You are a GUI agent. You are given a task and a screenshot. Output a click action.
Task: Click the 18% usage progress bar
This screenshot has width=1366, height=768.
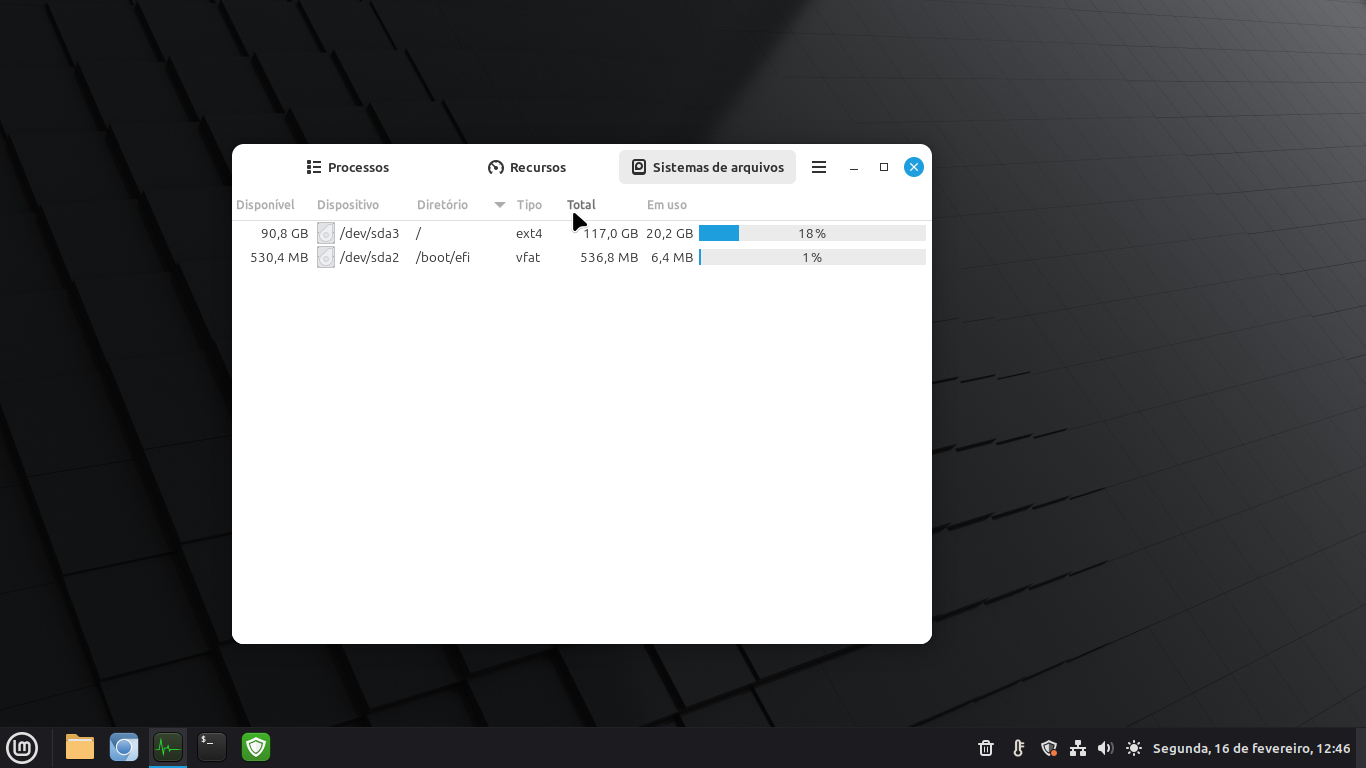pyautogui.click(x=812, y=233)
